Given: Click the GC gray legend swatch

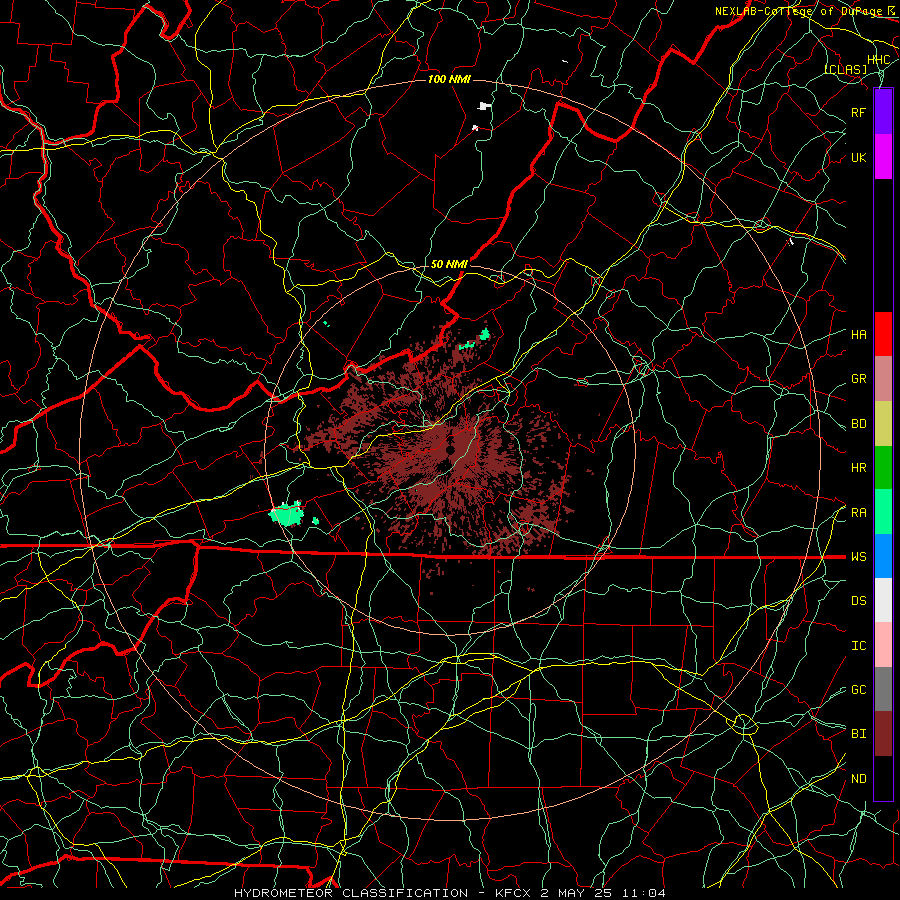Looking at the screenshot, I should (883, 689).
